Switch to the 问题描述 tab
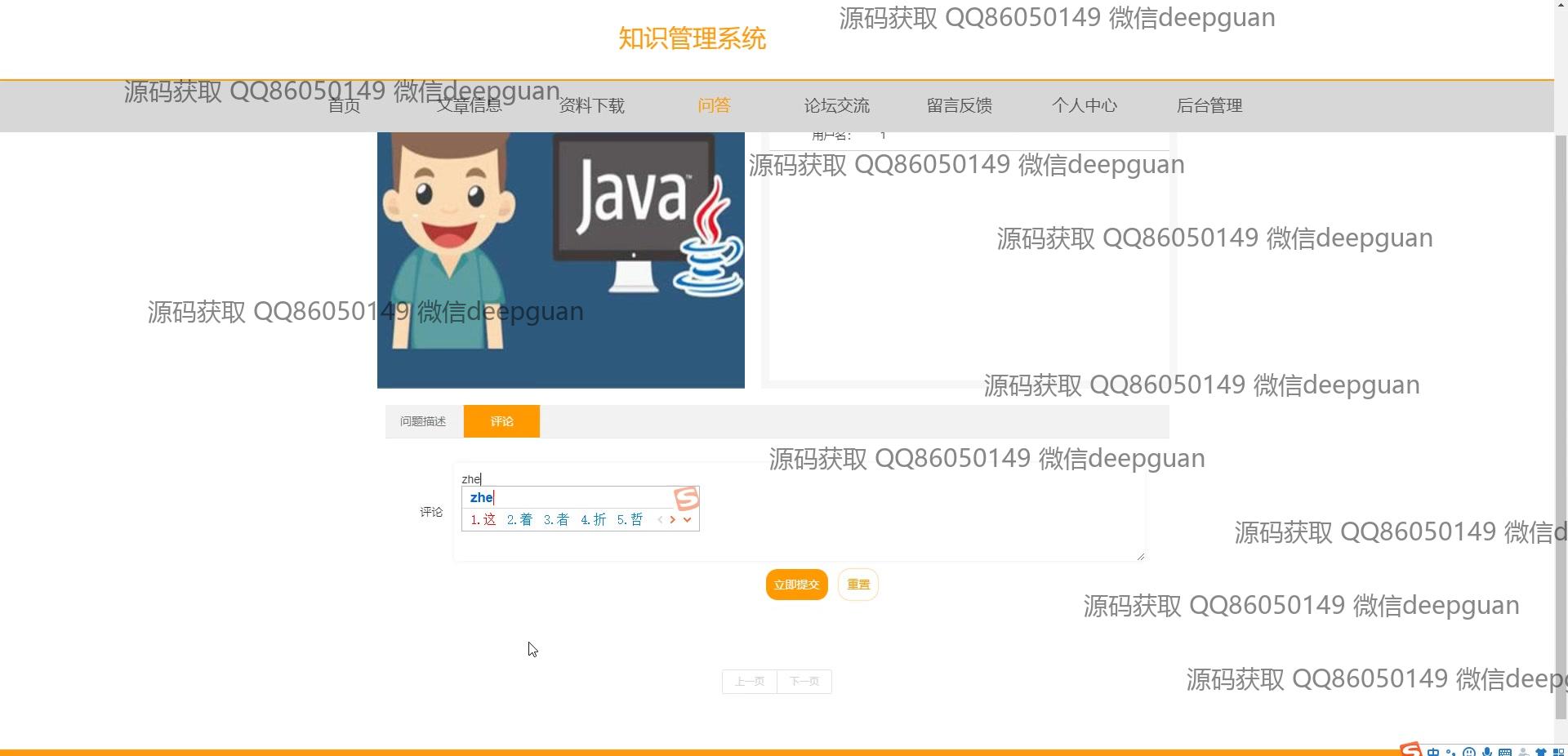1568x756 pixels. pos(423,421)
